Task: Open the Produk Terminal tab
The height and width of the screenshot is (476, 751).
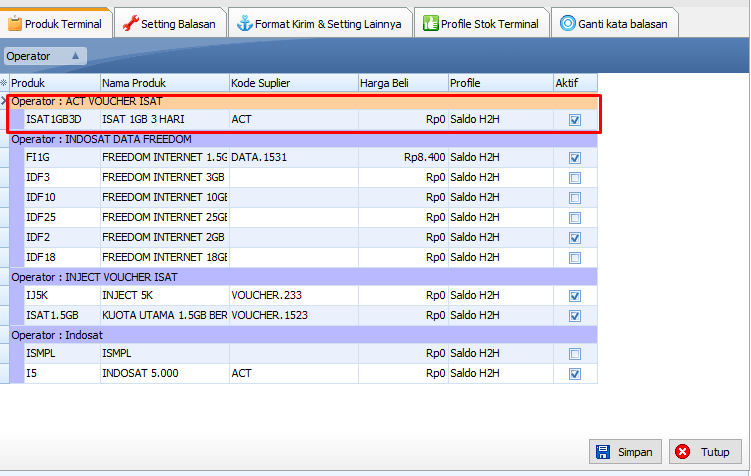Action: point(56,23)
